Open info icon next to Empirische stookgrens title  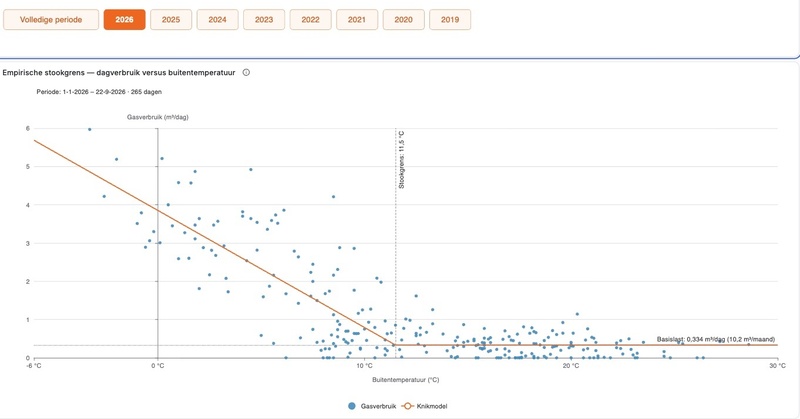point(246,72)
